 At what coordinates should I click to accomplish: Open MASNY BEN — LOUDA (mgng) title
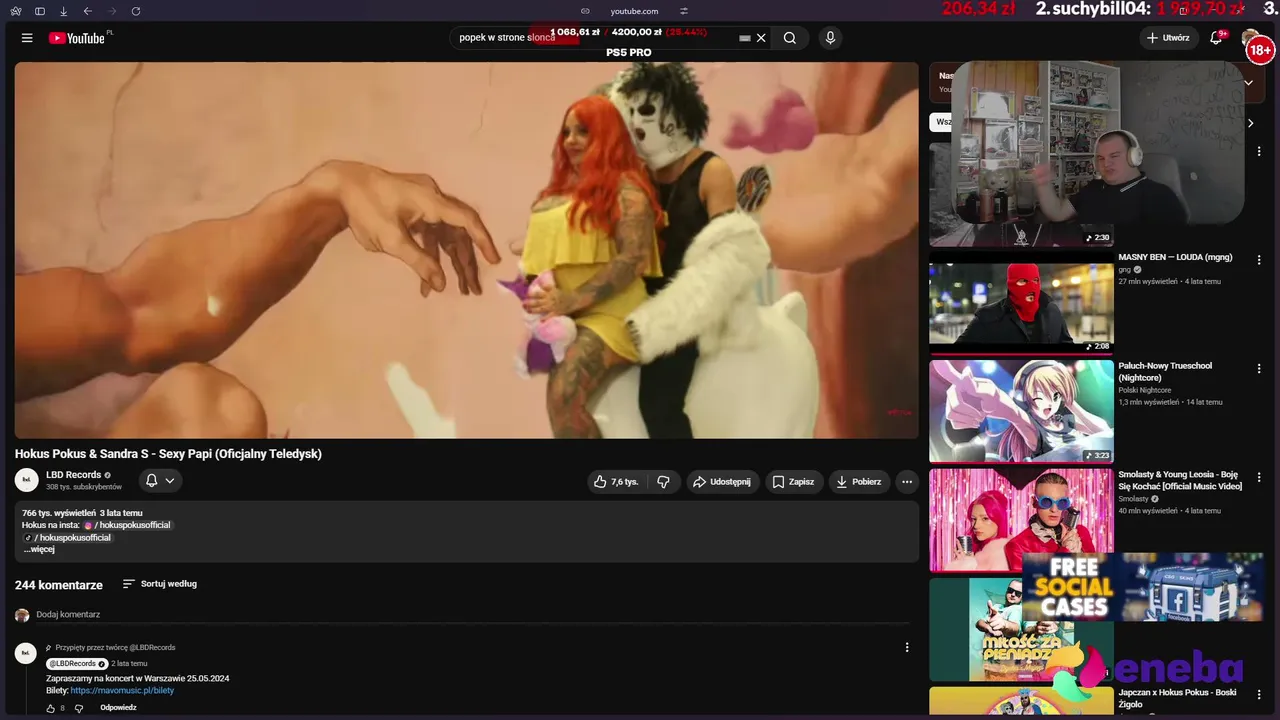click(1175, 257)
